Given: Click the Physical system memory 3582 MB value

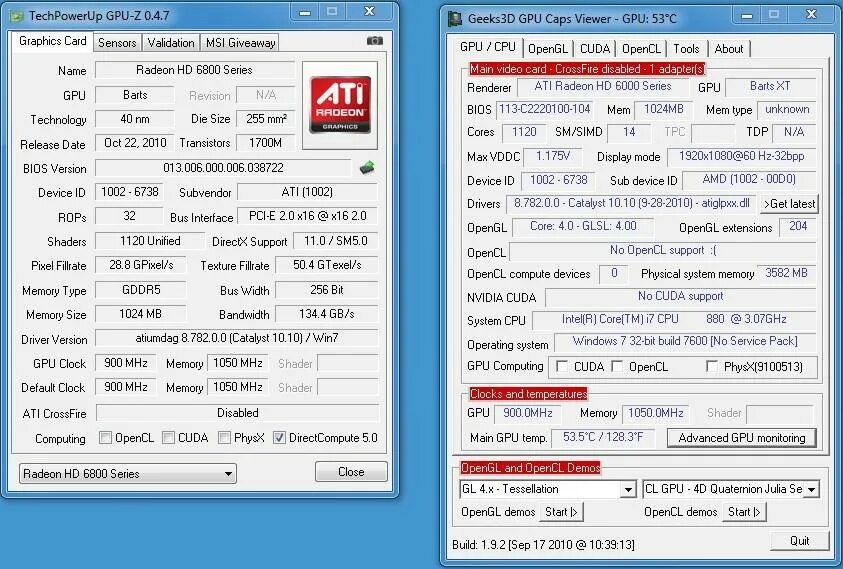Looking at the screenshot, I should [787, 273].
